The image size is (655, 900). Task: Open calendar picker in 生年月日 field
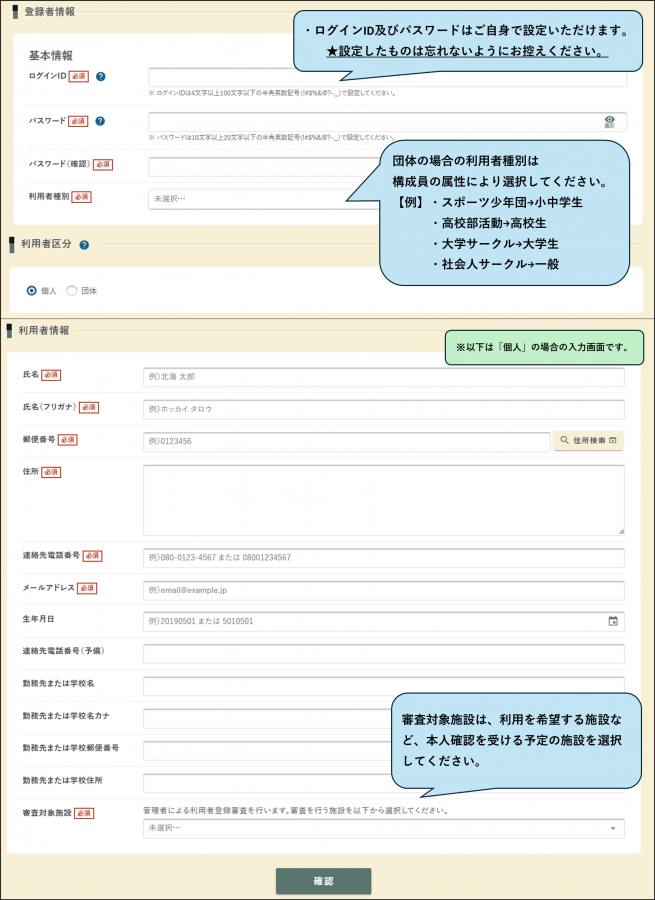[x=613, y=621]
